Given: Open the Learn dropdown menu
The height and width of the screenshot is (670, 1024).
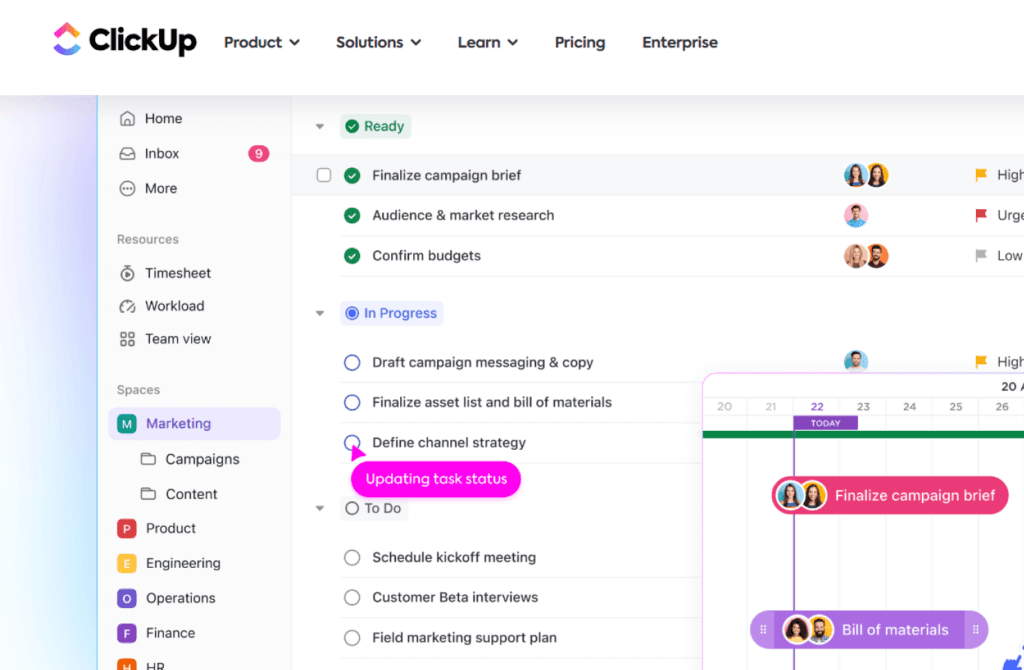Looking at the screenshot, I should tap(488, 42).
